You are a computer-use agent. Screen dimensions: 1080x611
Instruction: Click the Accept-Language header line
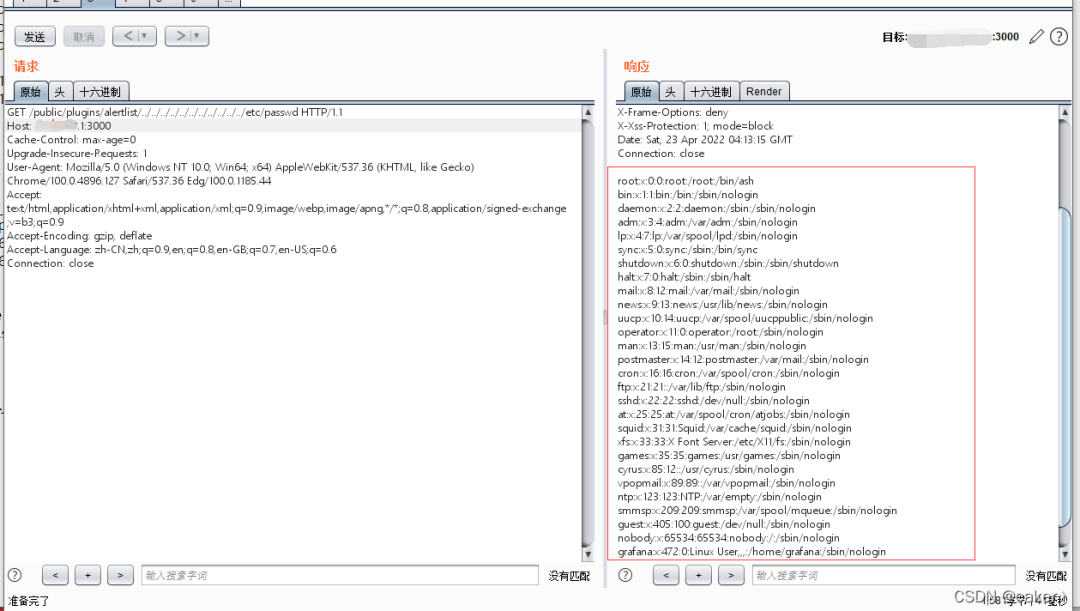172,249
